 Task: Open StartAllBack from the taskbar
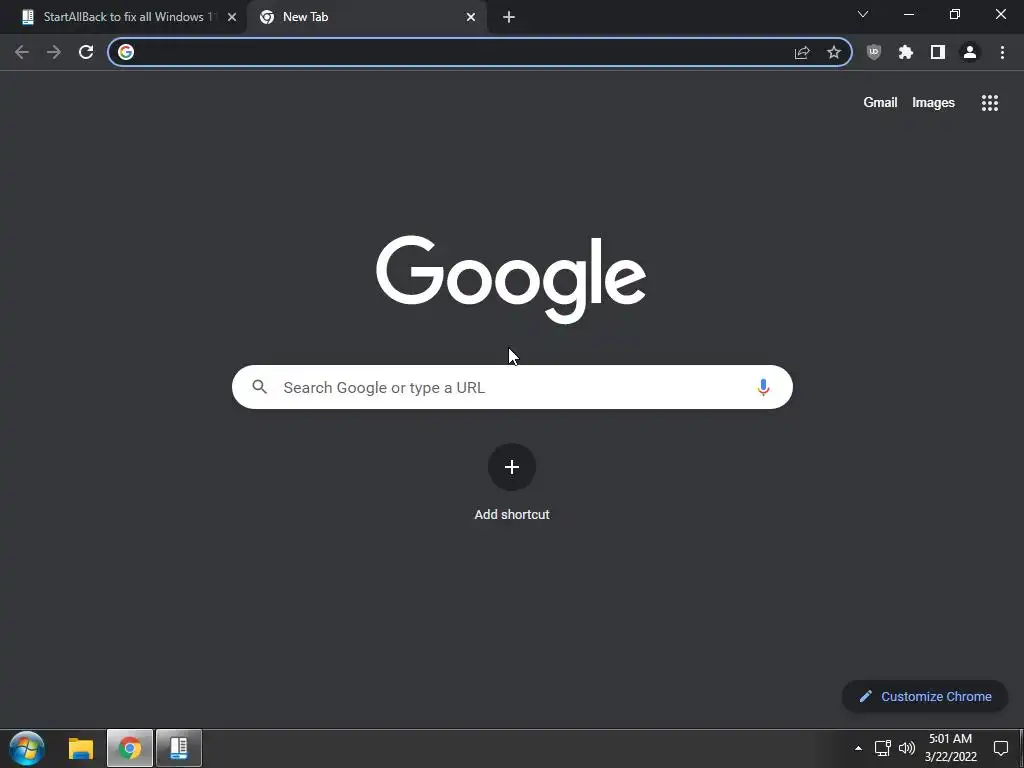179,748
